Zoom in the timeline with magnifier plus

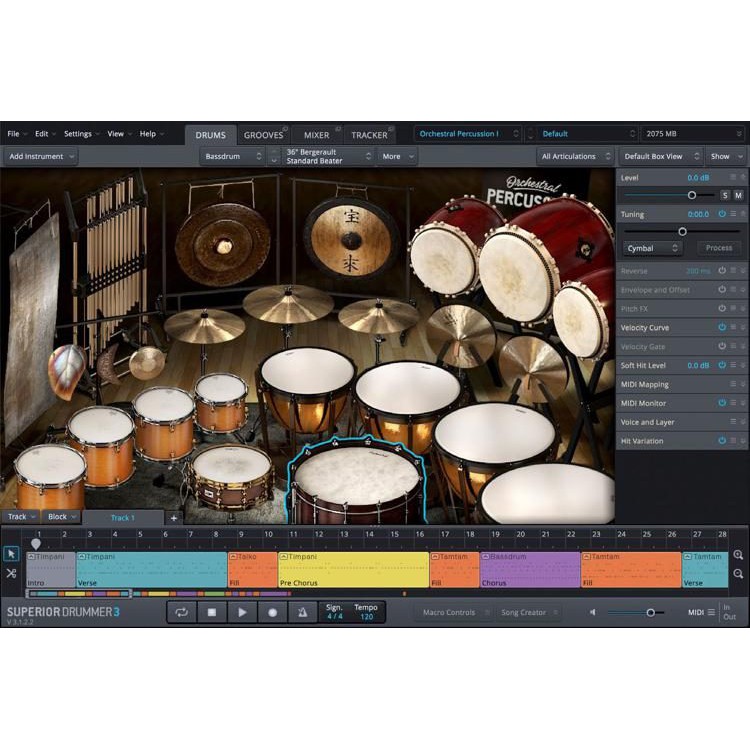point(738,555)
